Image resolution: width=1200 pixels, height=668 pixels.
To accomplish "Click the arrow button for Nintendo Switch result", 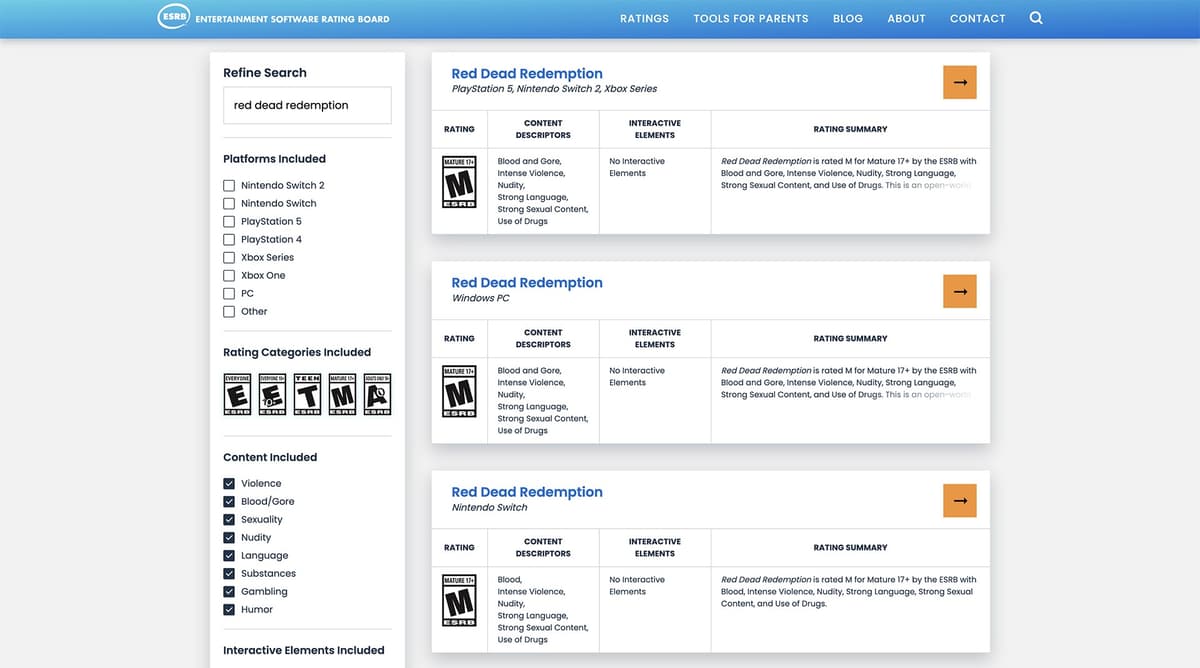I will point(959,500).
